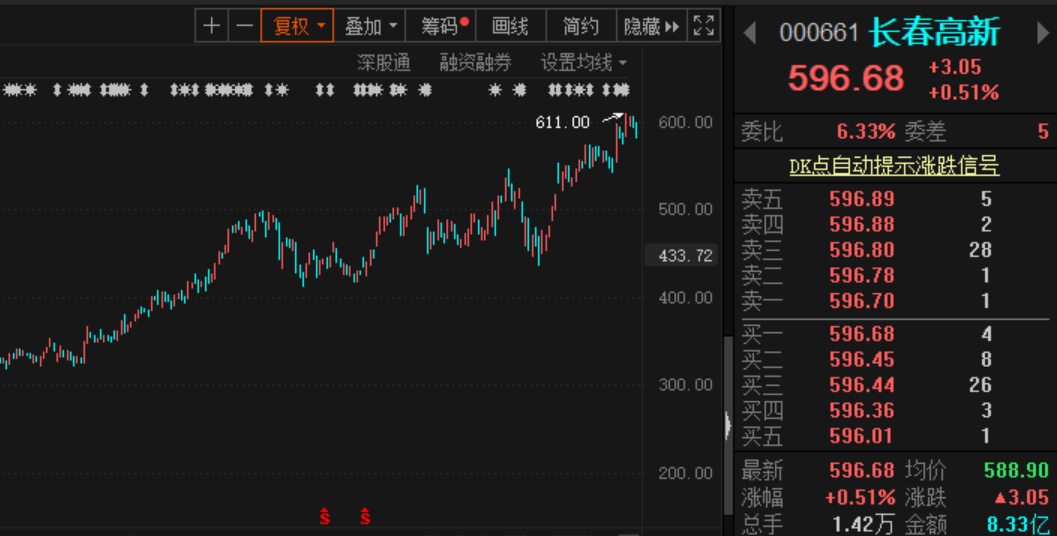The image size is (1057, 536).
Task: Click the minus zoom-out chart button
Action: 243,26
